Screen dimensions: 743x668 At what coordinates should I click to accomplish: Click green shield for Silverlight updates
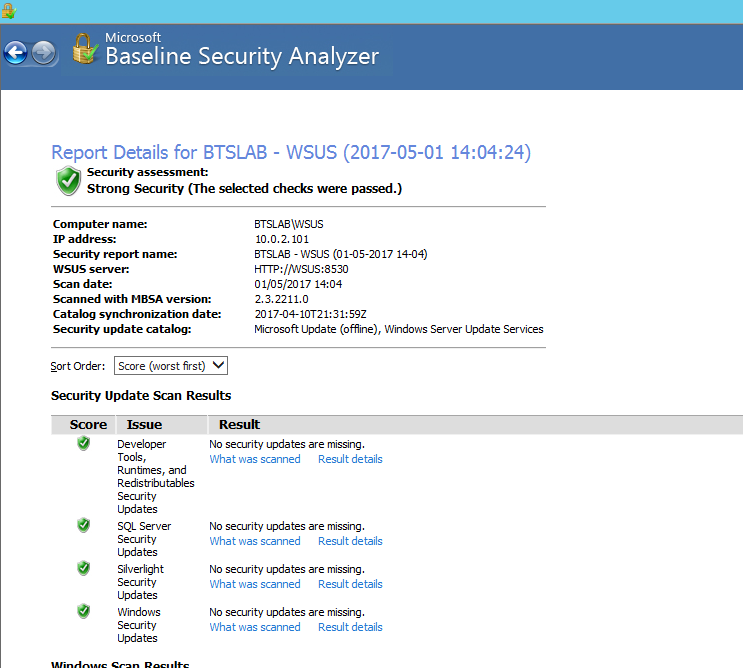pyautogui.click(x=83, y=569)
